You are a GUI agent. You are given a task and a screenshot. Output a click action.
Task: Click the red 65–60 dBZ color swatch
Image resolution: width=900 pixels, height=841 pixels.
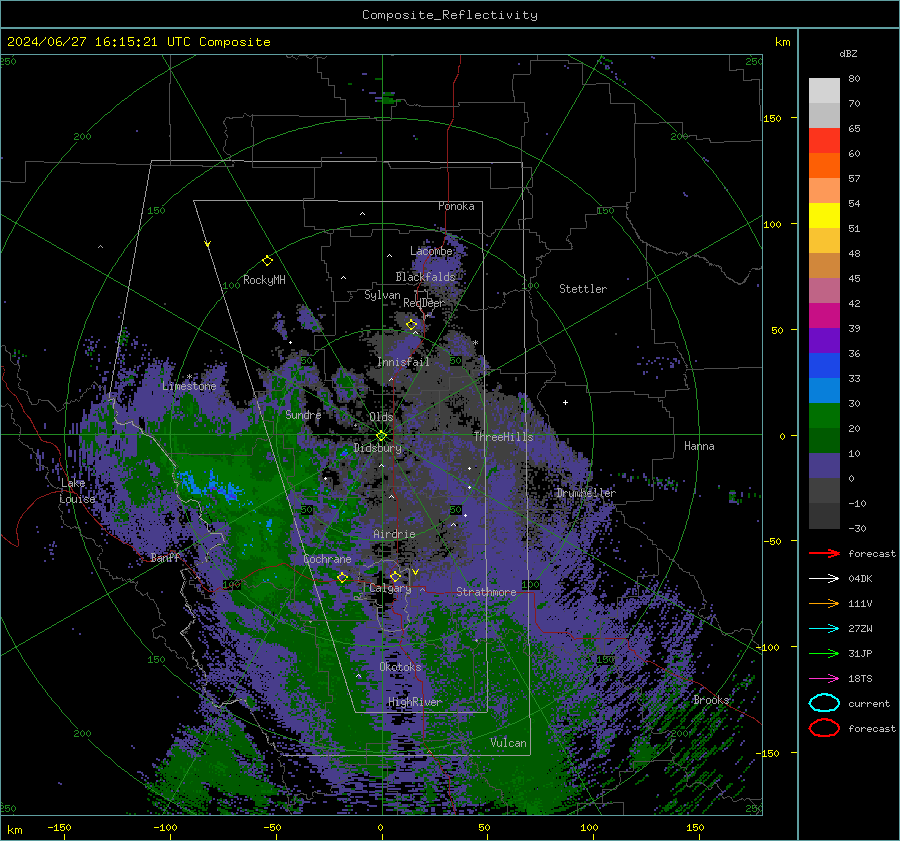coord(824,141)
